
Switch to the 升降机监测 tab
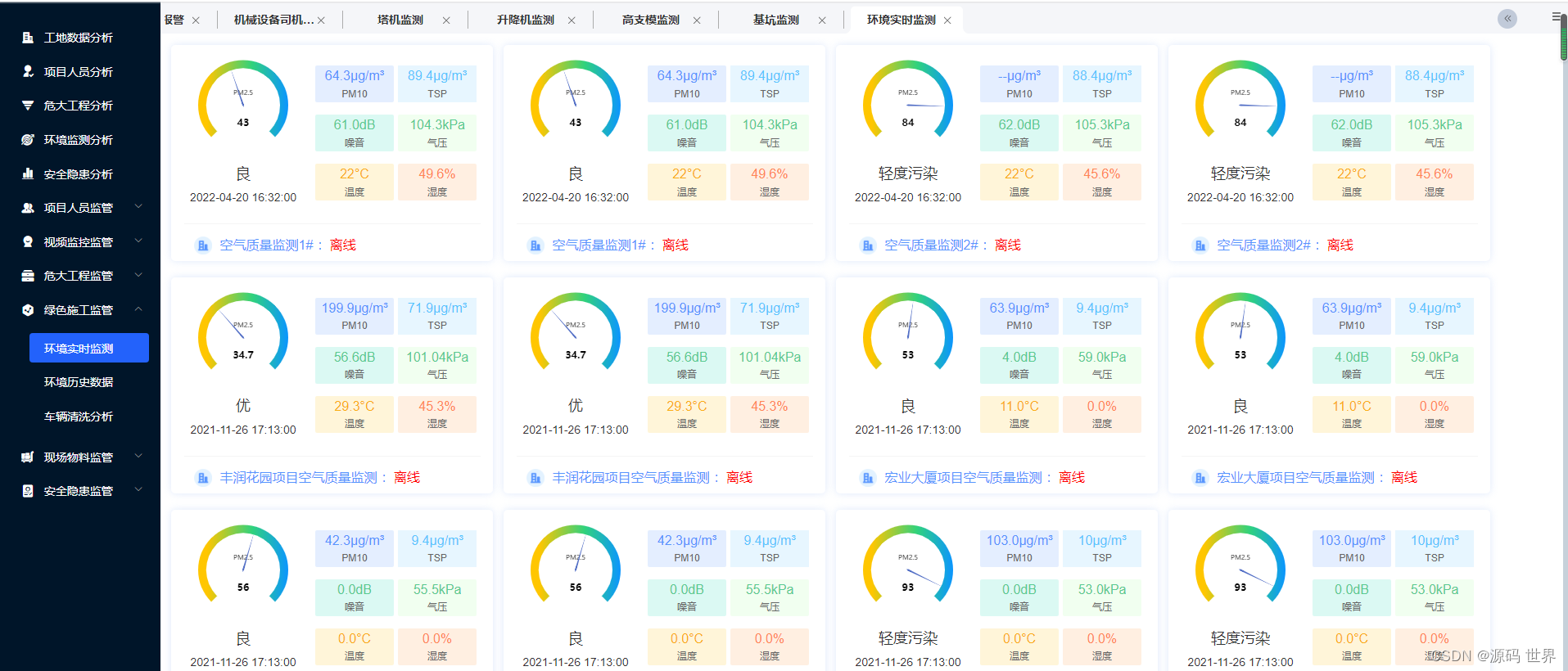point(526,20)
